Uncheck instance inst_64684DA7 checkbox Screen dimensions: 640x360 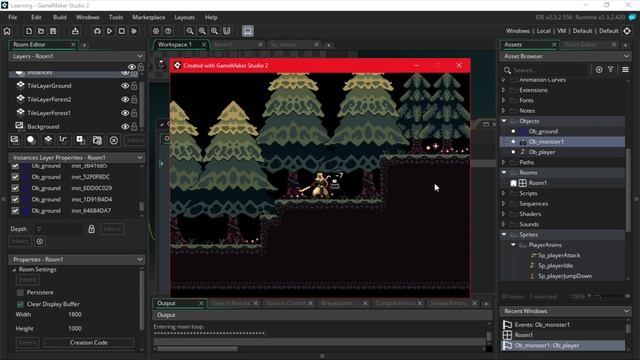tap(15, 211)
